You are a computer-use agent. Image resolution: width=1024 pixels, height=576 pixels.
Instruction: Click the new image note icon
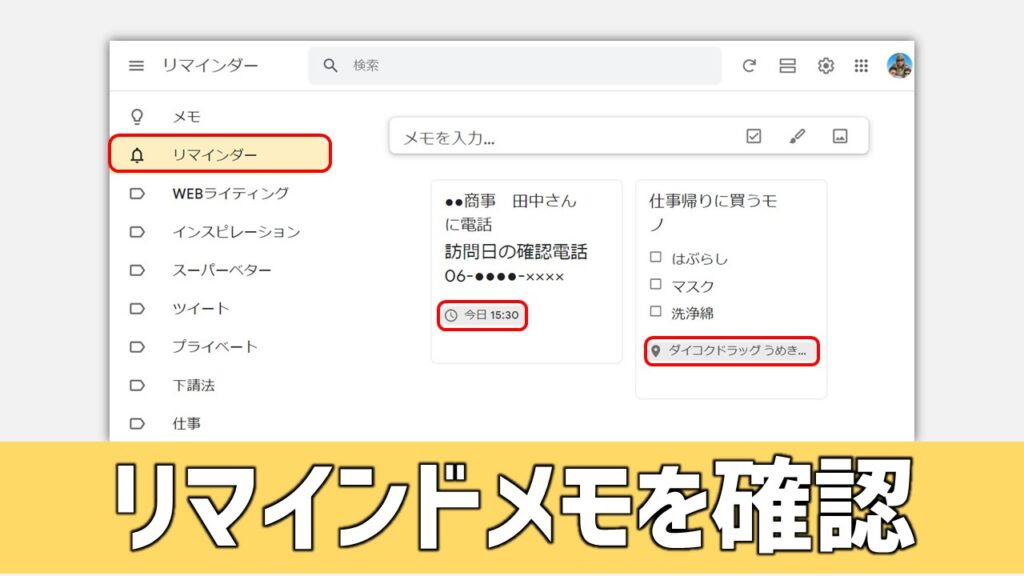pyautogui.click(x=840, y=136)
